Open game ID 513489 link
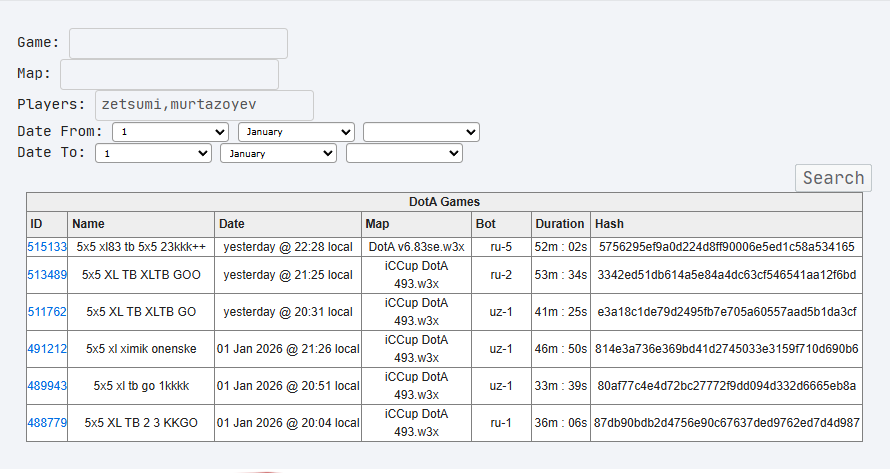The image size is (890, 473). (x=47, y=275)
